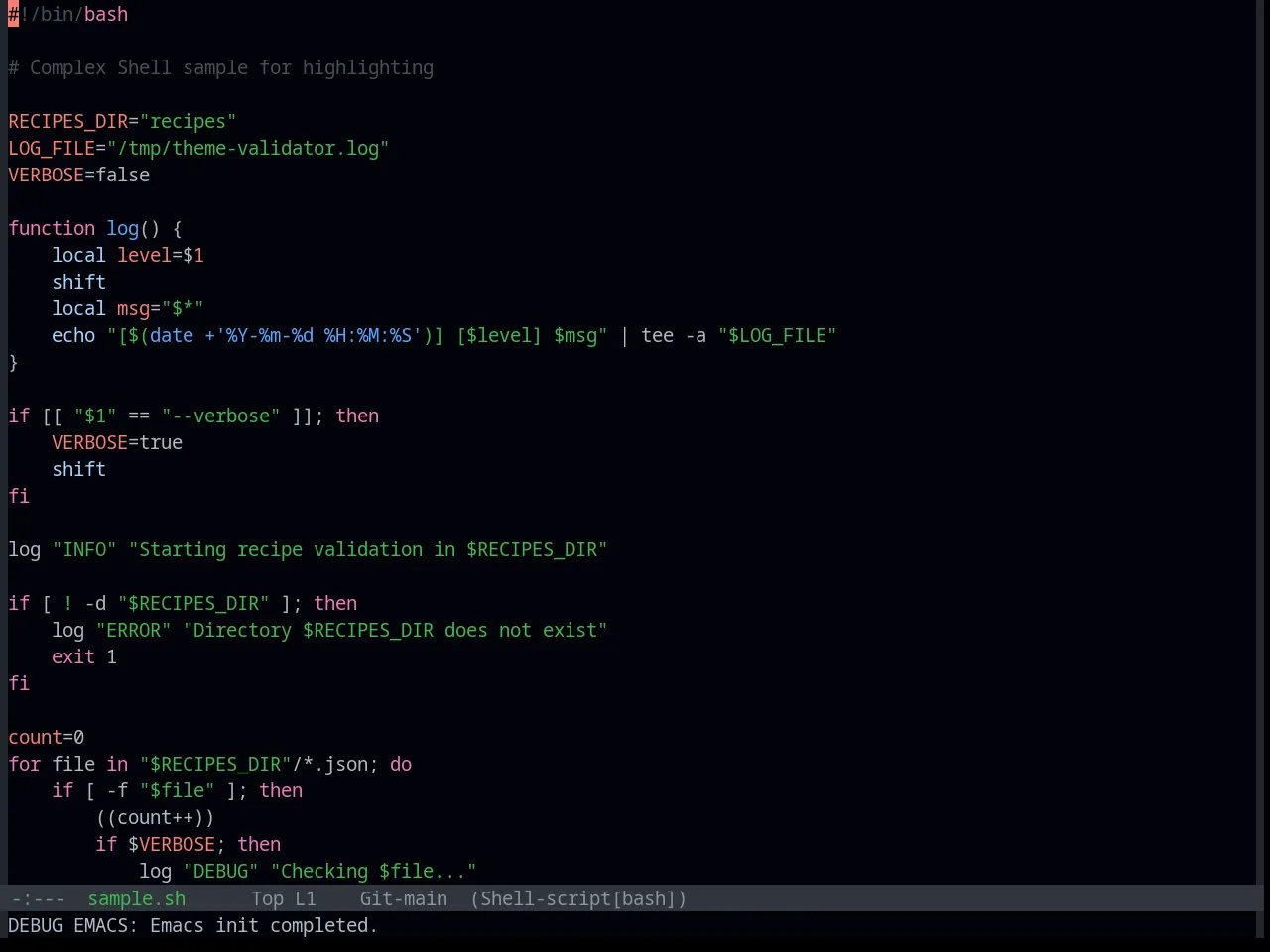1270x952 pixels.
Task: Click the -d test flag in the if condition
Action: tap(95, 603)
